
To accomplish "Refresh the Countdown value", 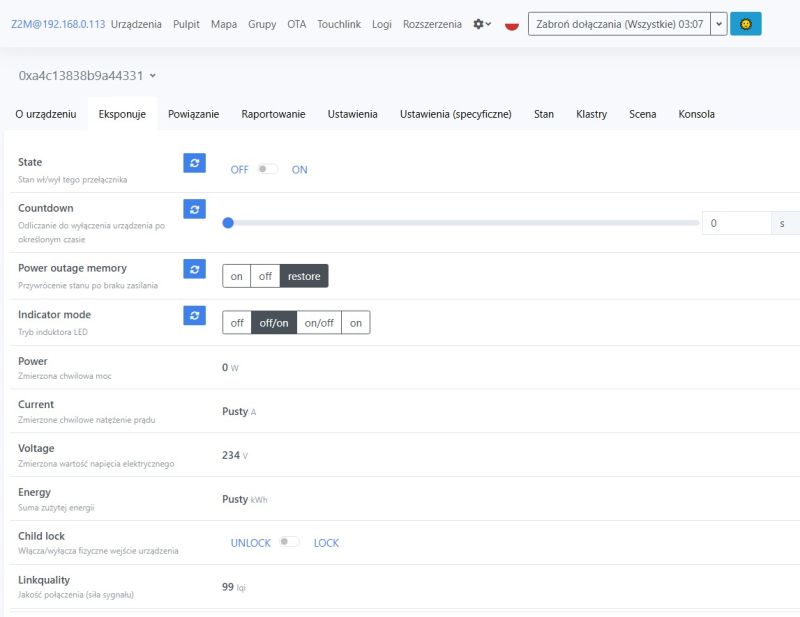I will click(194, 209).
